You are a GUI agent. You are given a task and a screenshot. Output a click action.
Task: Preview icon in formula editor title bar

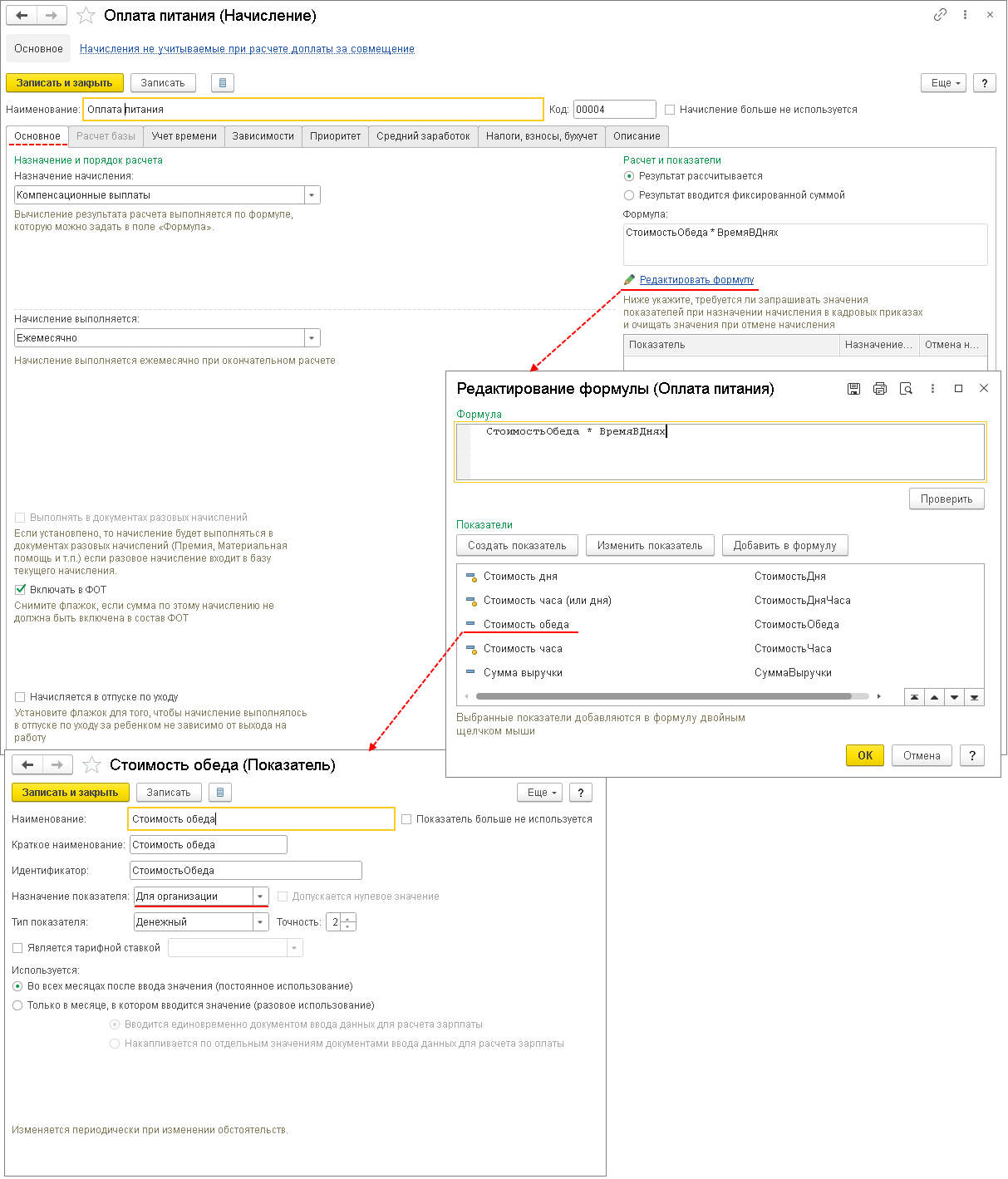(907, 389)
